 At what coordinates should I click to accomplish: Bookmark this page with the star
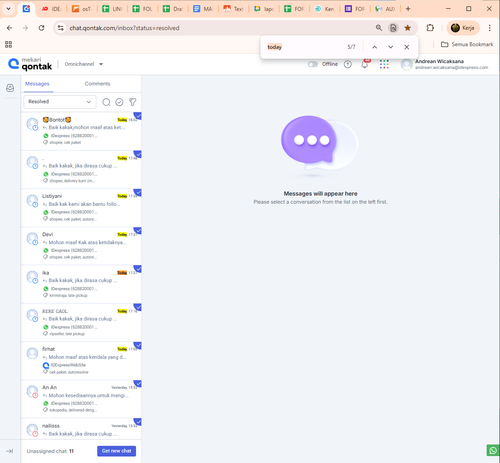pyautogui.click(x=407, y=28)
